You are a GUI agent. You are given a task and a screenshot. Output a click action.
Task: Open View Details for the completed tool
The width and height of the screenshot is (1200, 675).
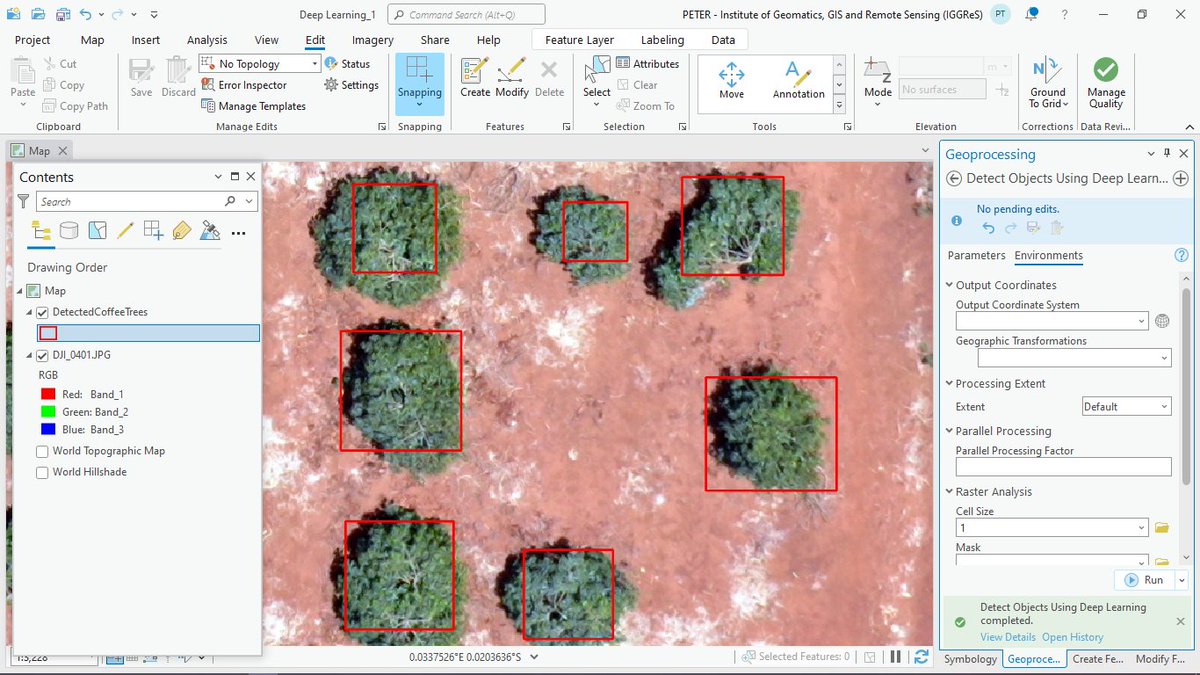1007,637
